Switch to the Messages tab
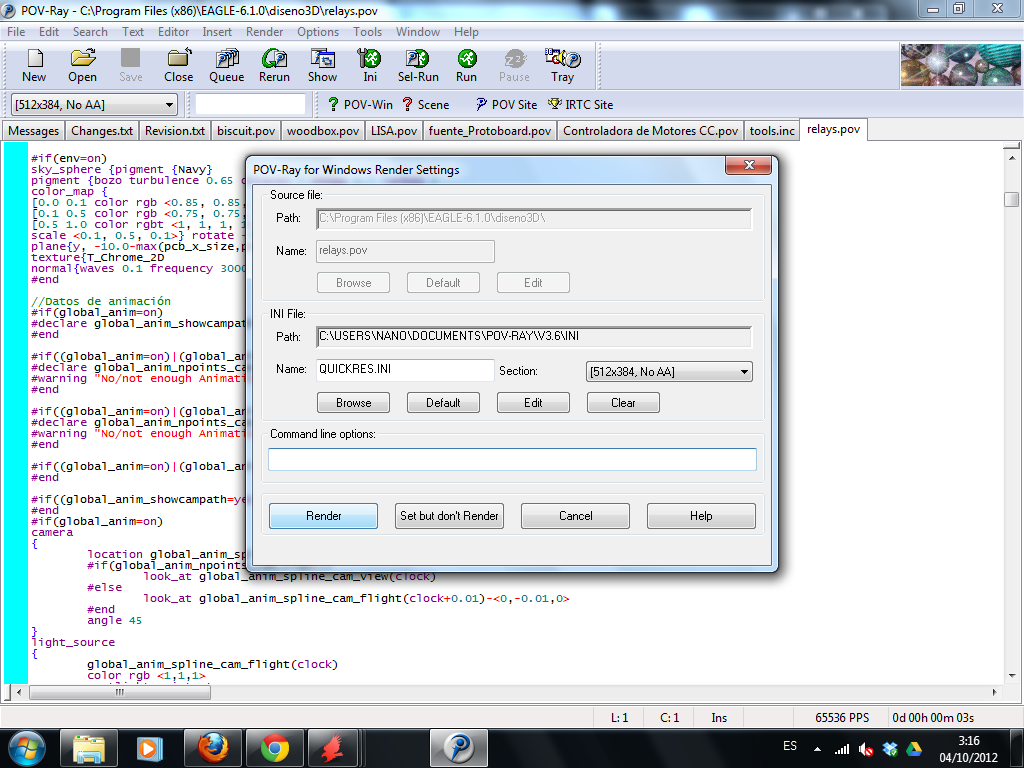The width and height of the screenshot is (1024, 768). [x=33, y=131]
